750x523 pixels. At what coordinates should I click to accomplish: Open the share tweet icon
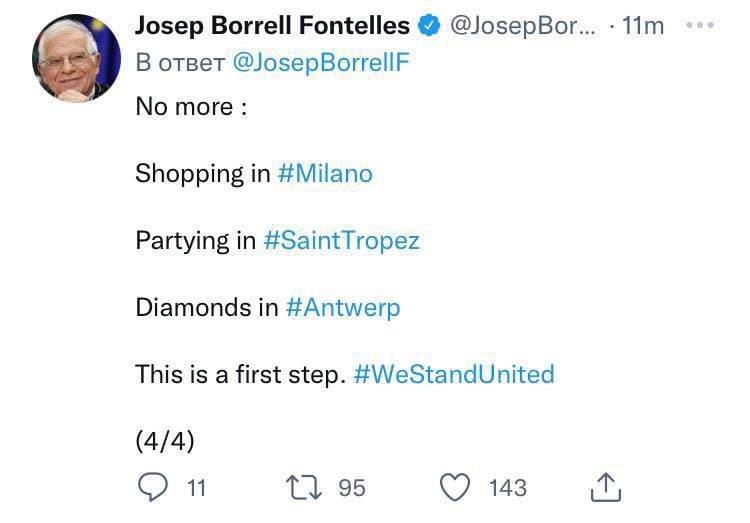(606, 487)
